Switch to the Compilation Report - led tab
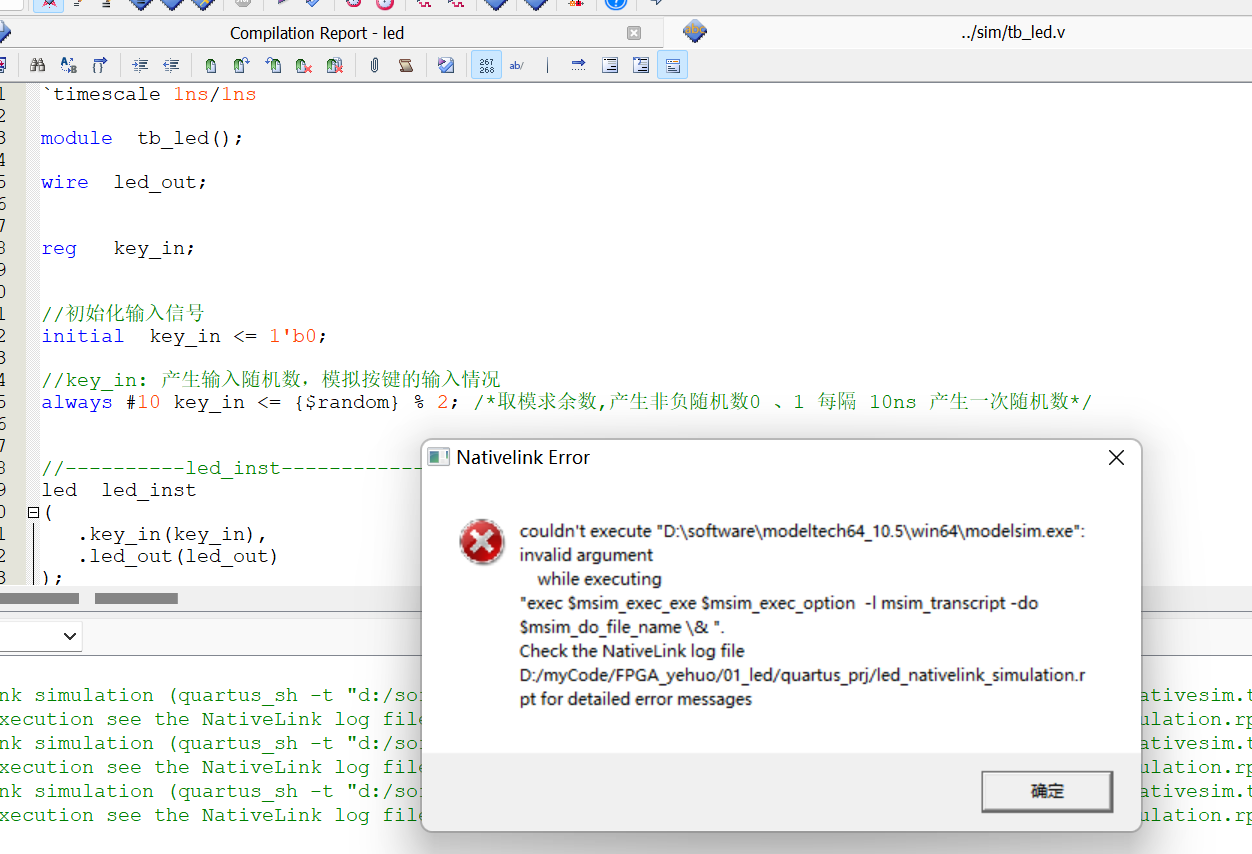The height and width of the screenshot is (854, 1252). [x=316, y=32]
